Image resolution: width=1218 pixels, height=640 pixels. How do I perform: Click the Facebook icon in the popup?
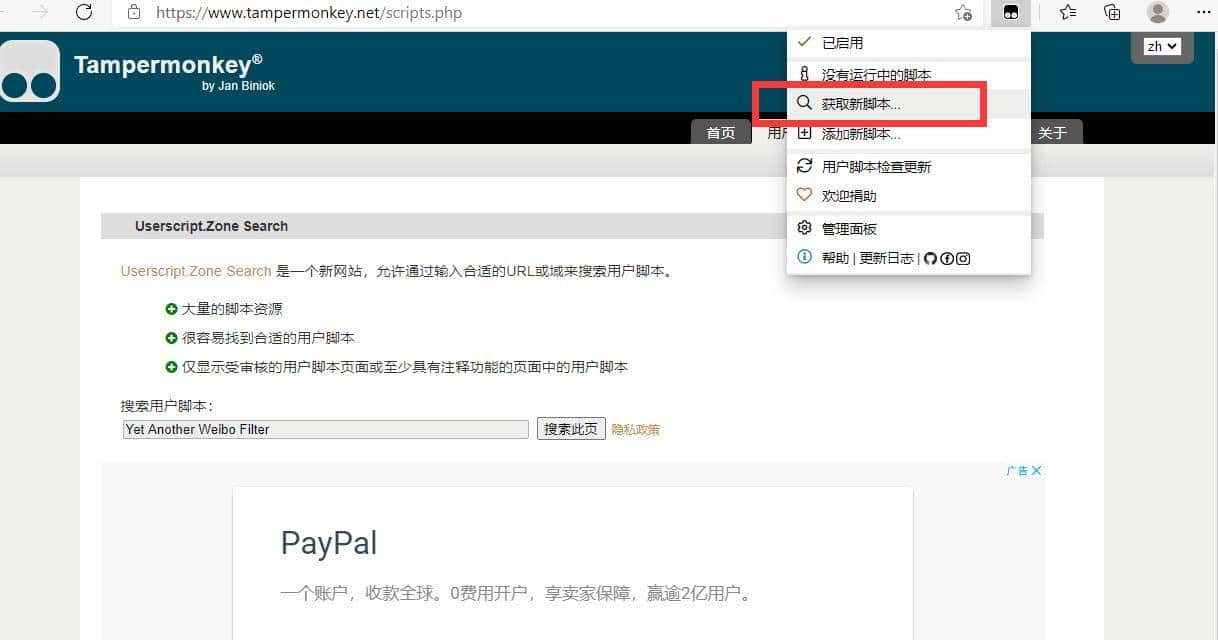click(x=947, y=258)
